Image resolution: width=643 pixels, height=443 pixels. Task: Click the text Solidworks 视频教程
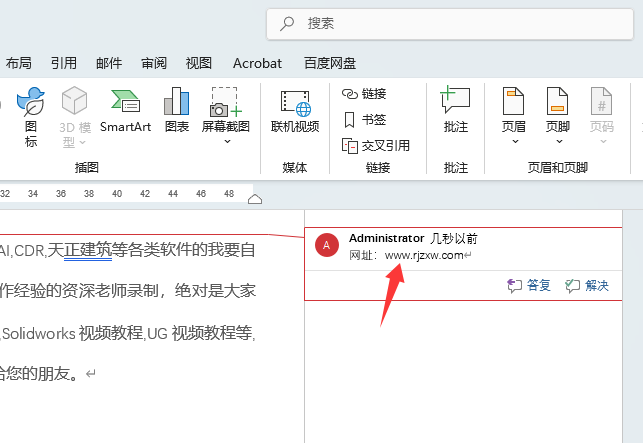73,333
